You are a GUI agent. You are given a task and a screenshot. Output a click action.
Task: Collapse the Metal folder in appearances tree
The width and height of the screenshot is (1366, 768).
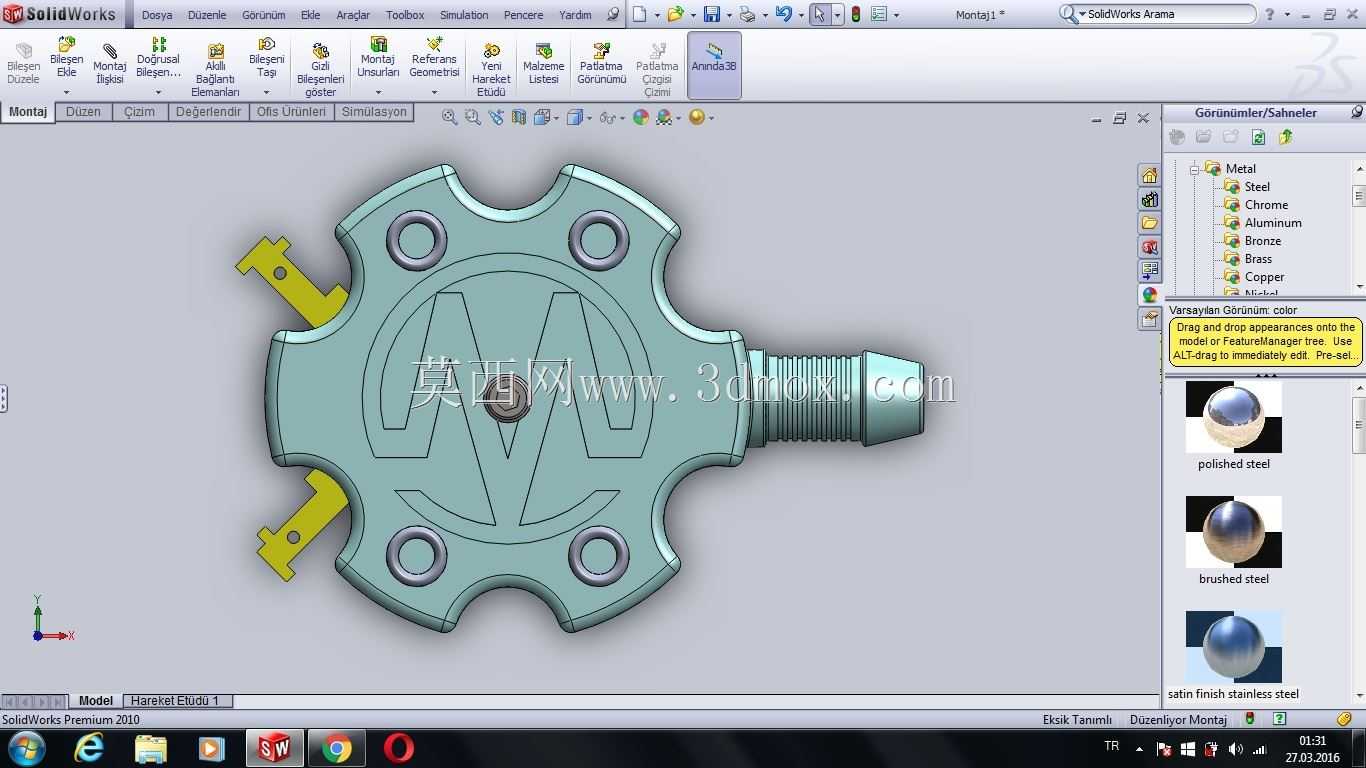[1194, 169]
